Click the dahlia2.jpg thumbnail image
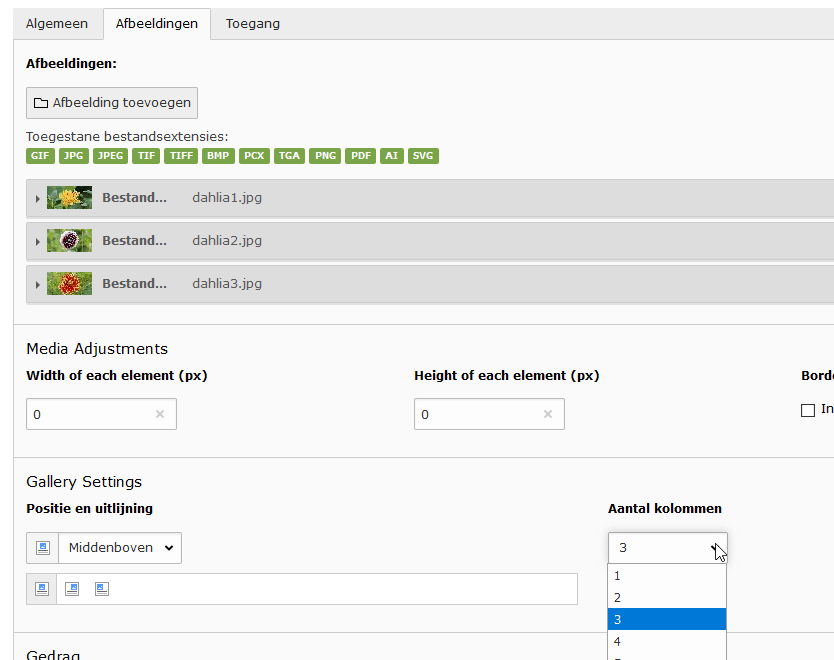Screen dimensions: 834x660 click(69, 241)
